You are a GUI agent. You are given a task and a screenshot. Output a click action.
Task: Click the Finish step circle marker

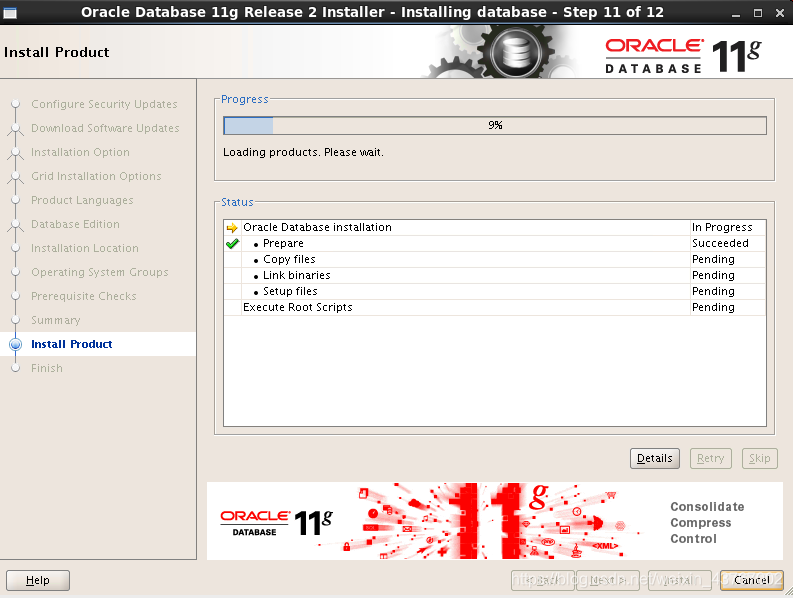(16, 368)
